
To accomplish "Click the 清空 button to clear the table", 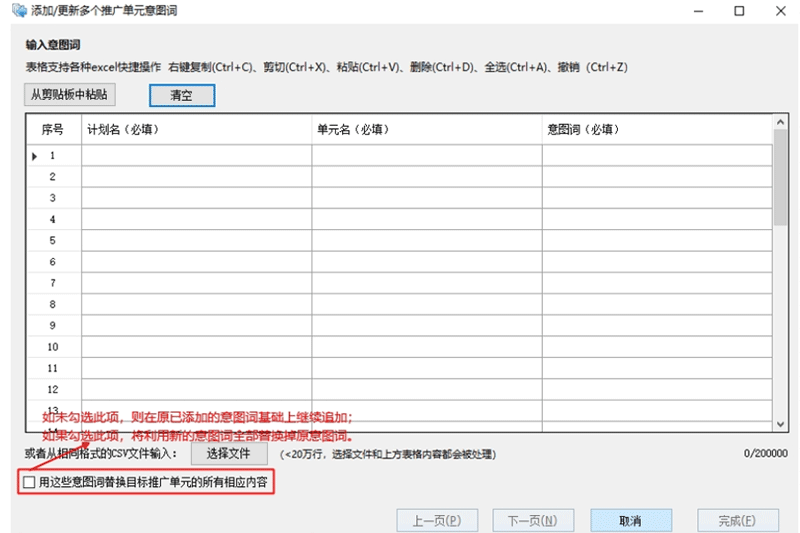I will point(181,96).
